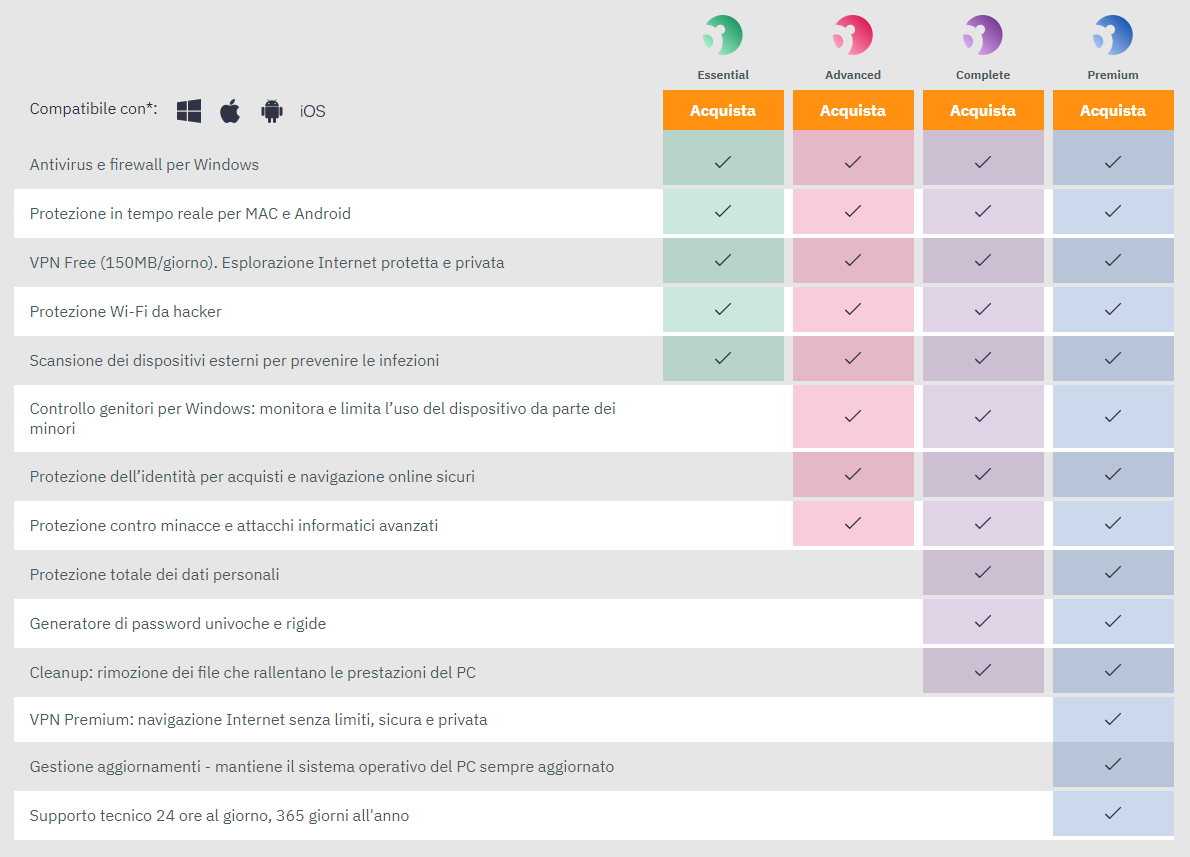Click the Apple compatibility icon

coord(230,111)
